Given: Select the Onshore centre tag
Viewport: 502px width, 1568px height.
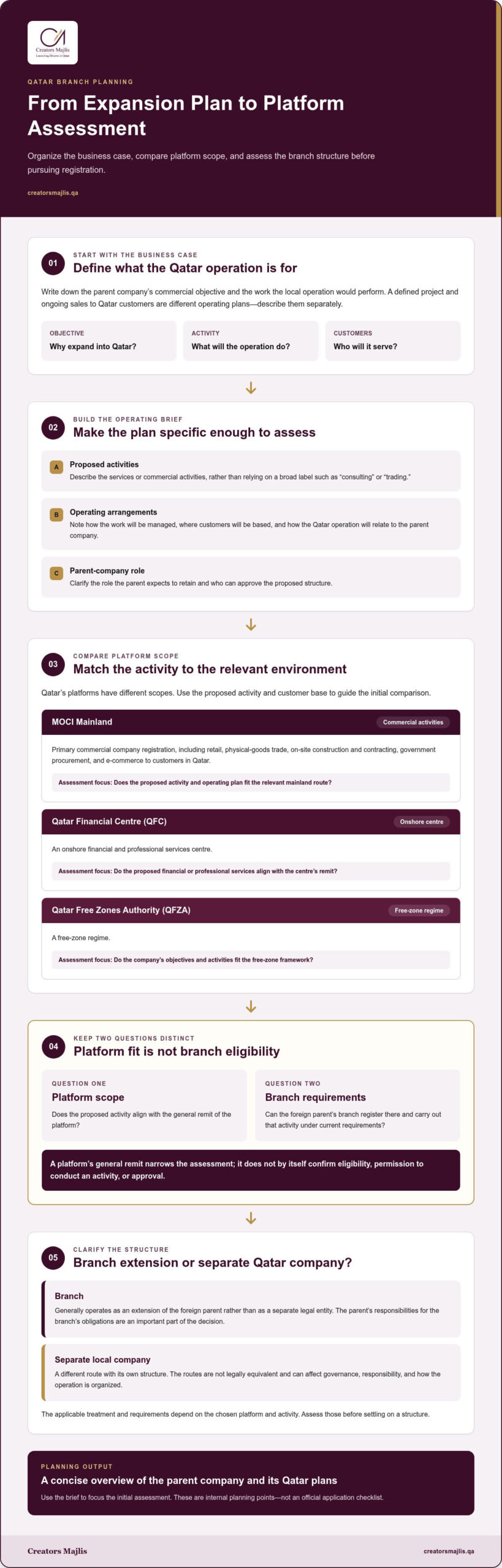Looking at the screenshot, I should point(422,822).
